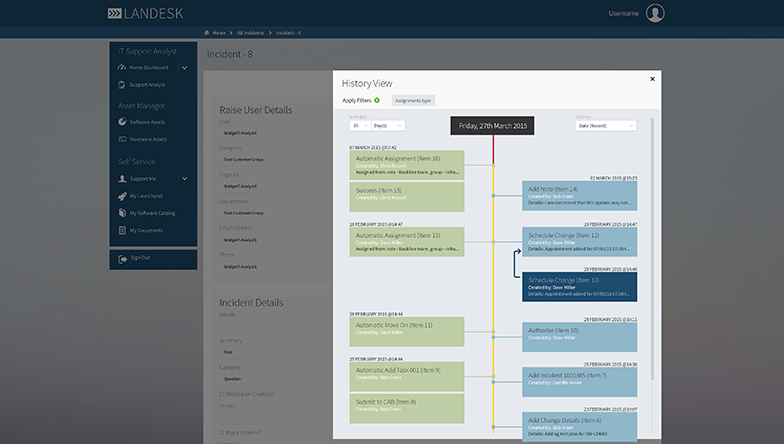Select the highlighted Schedule Change (Item 12) card
This screenshot has height=444, width=784.
(x=579, y=286)
